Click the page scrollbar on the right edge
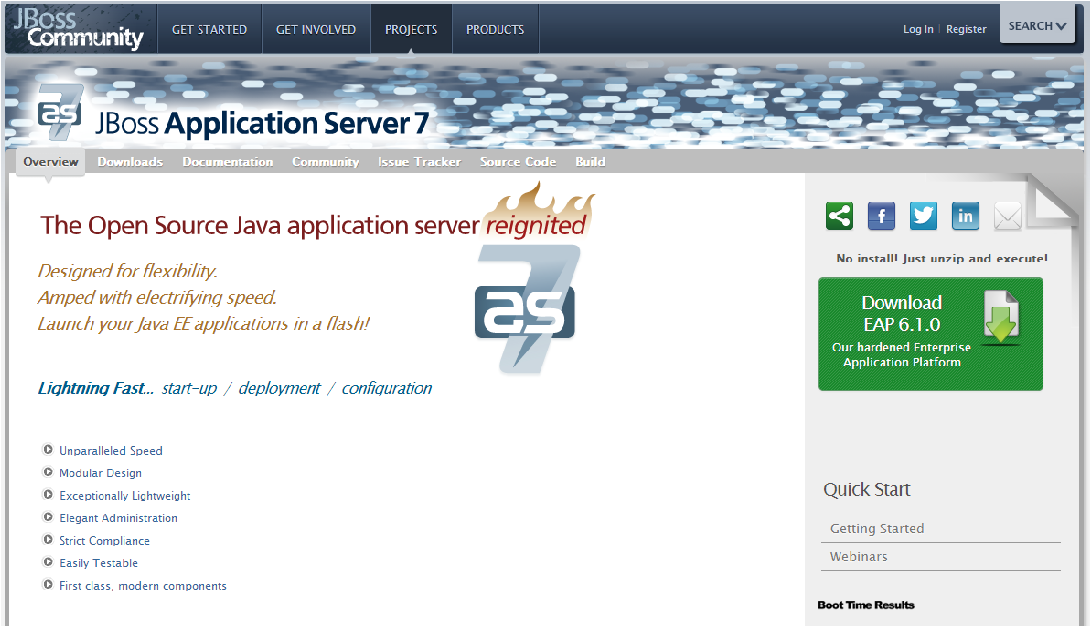The image size is (1092, 634). point(1086,300)
